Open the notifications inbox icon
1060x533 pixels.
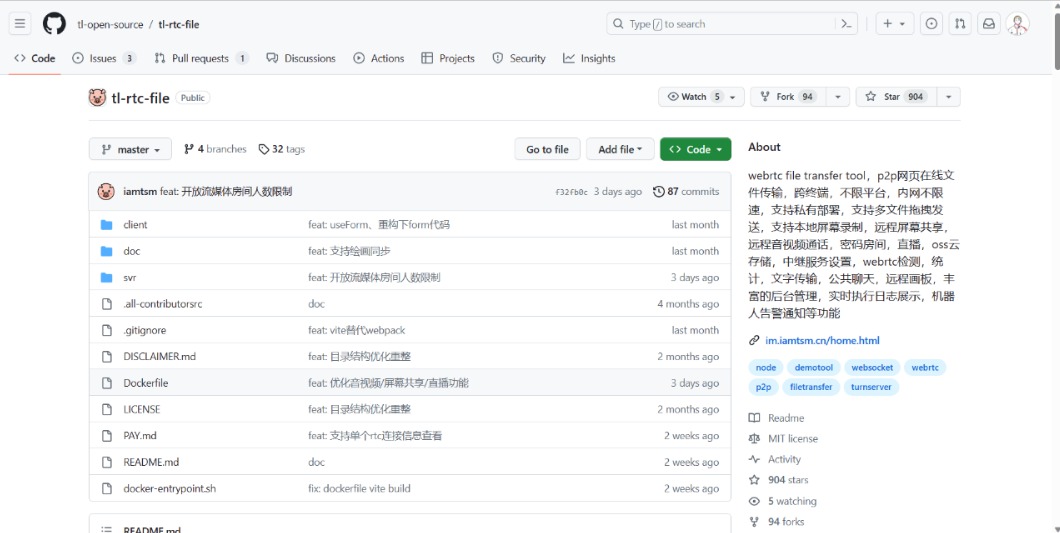point(988,24)
